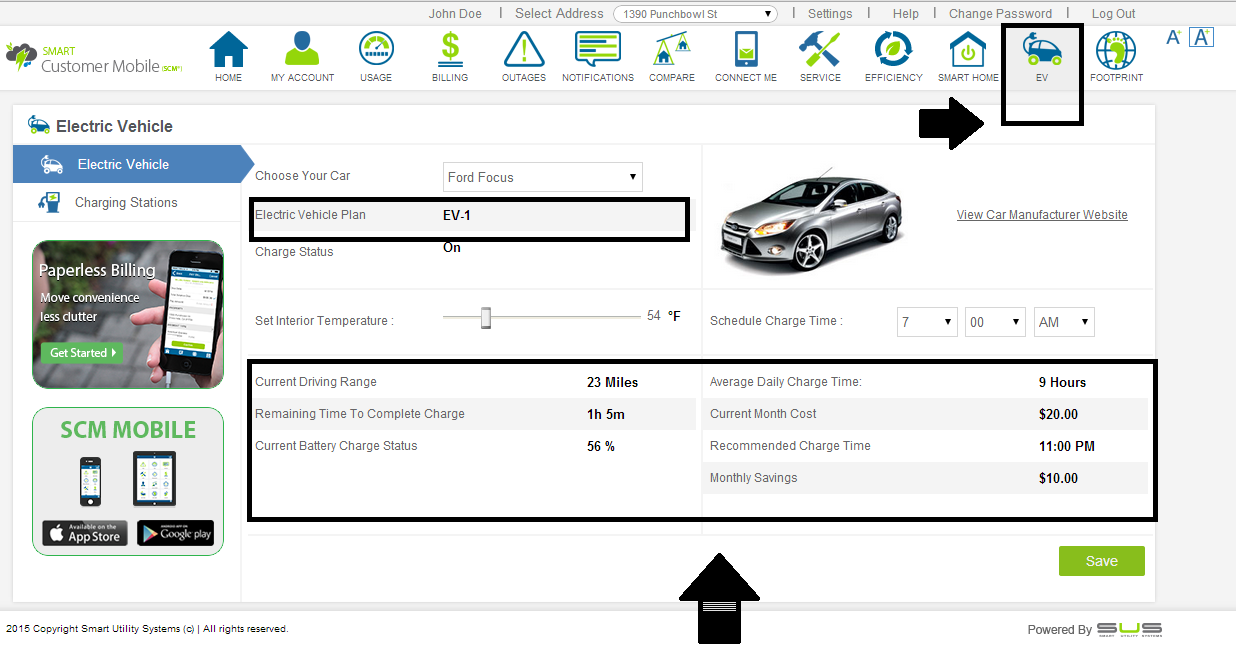Open the AM/PM schedule dropdown

(x=1064, y=322)
